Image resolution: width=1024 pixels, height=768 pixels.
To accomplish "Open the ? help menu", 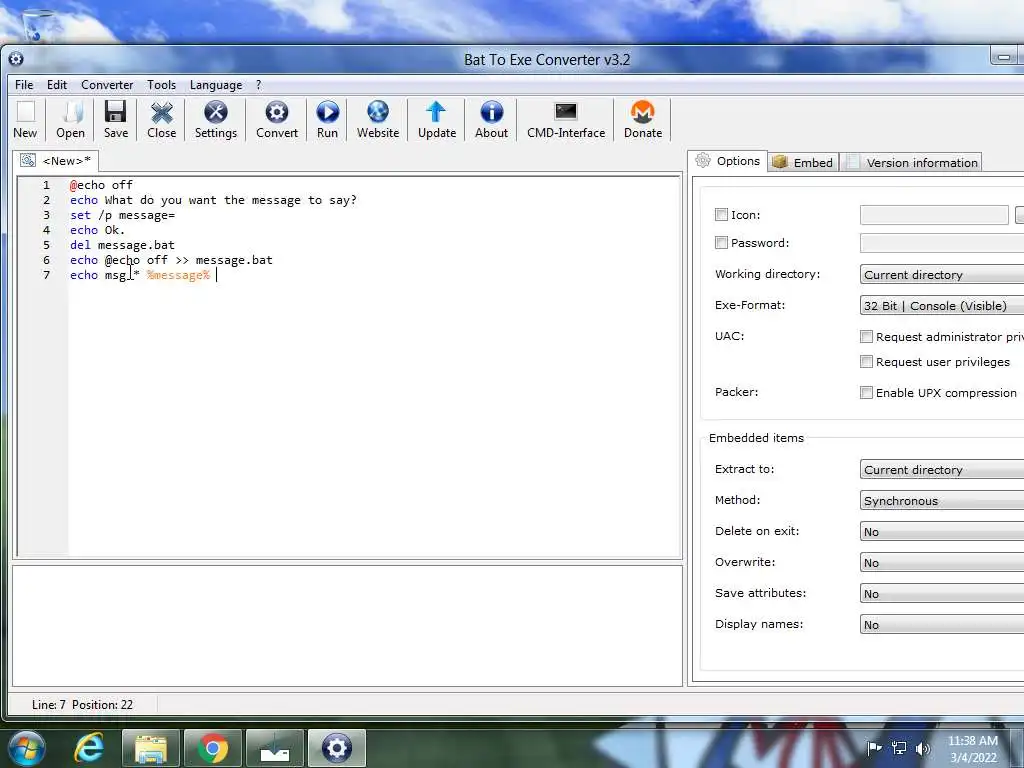I will [259, 85].
